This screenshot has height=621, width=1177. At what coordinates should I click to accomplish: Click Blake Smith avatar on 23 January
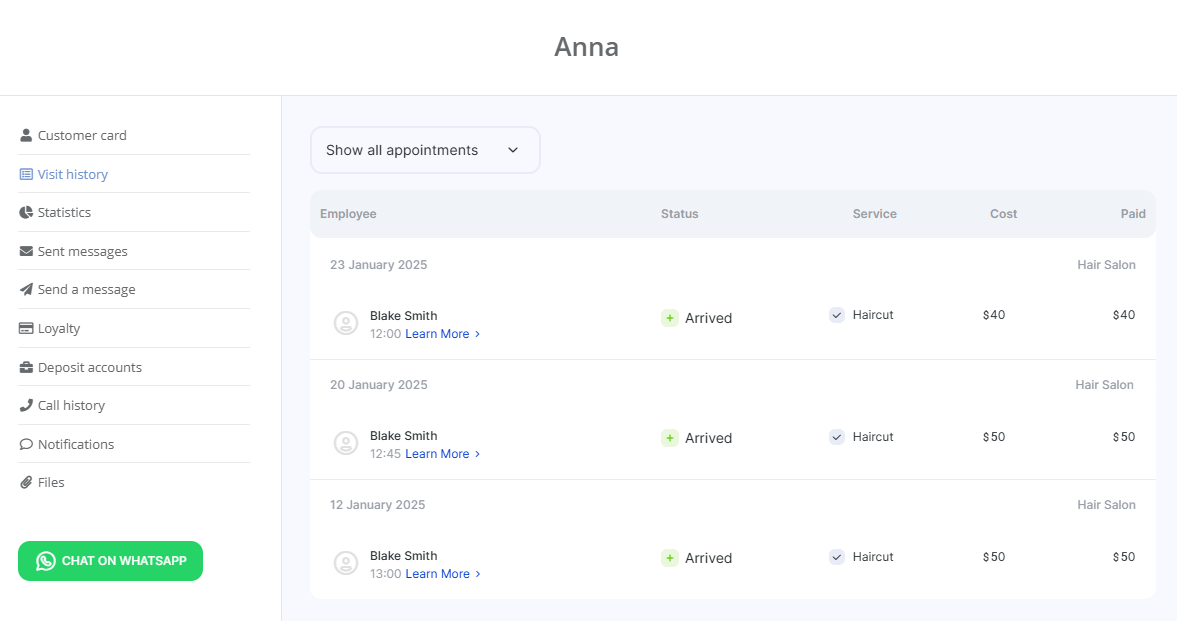(346, 323)
